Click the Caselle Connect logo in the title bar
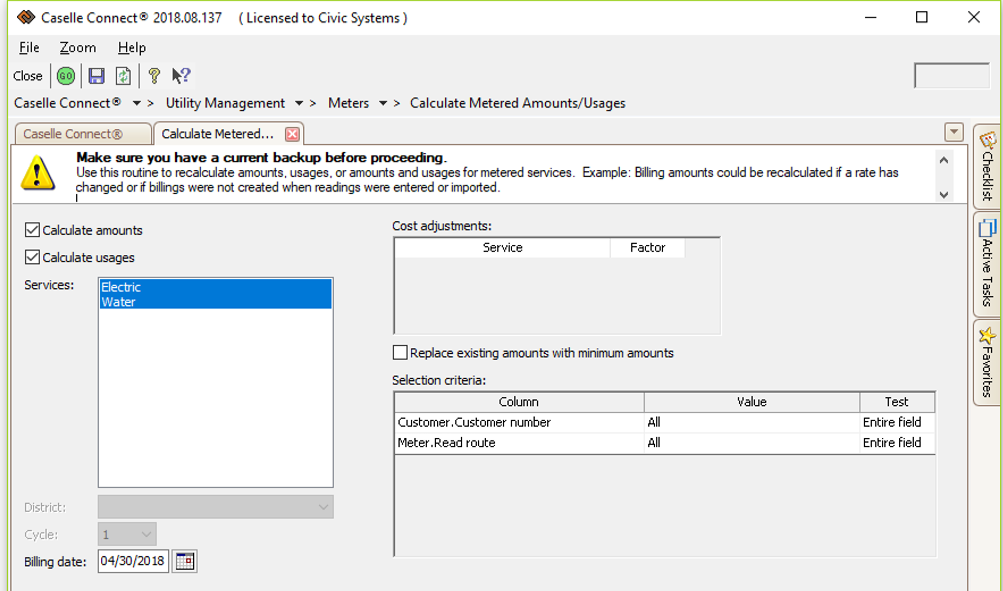 tap(24, 17)
